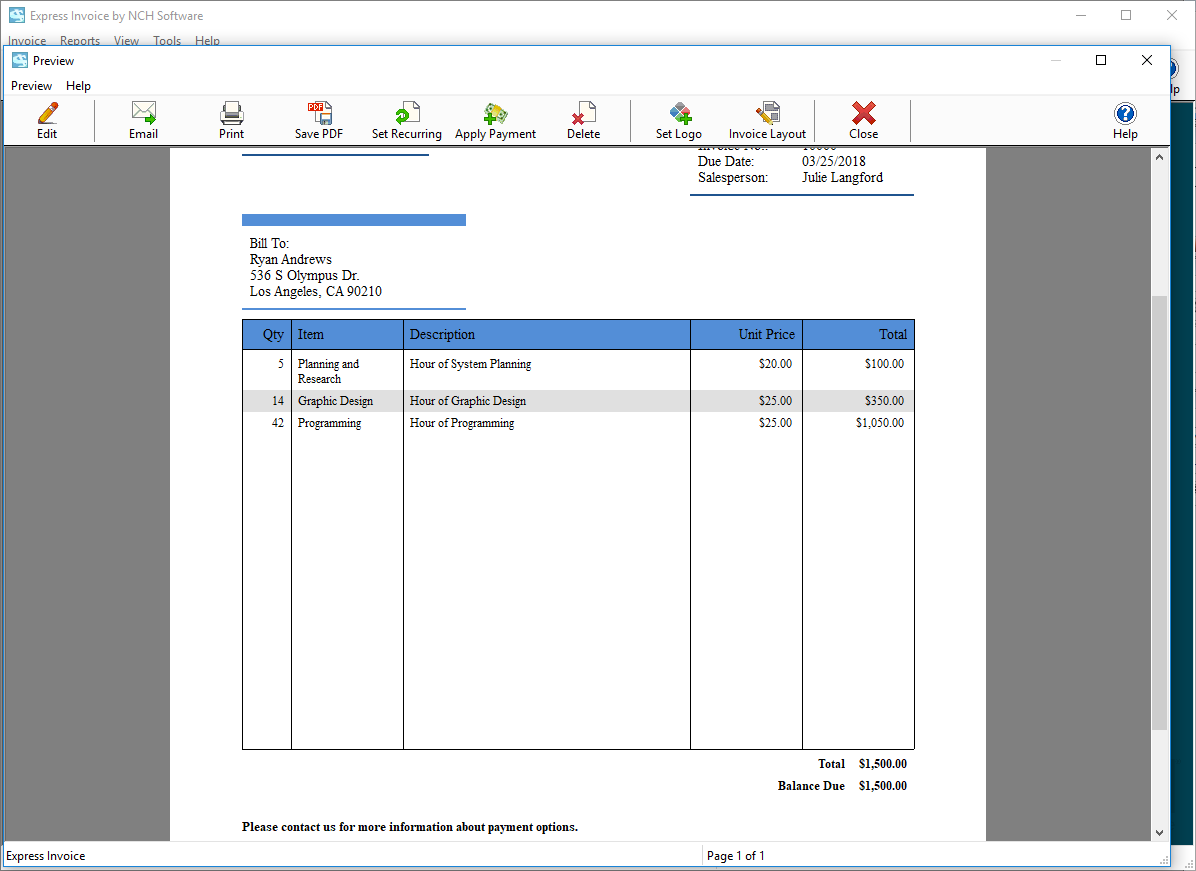Open the Set Recurring tool
This screenshot has width=1196, height=871.
407,119
